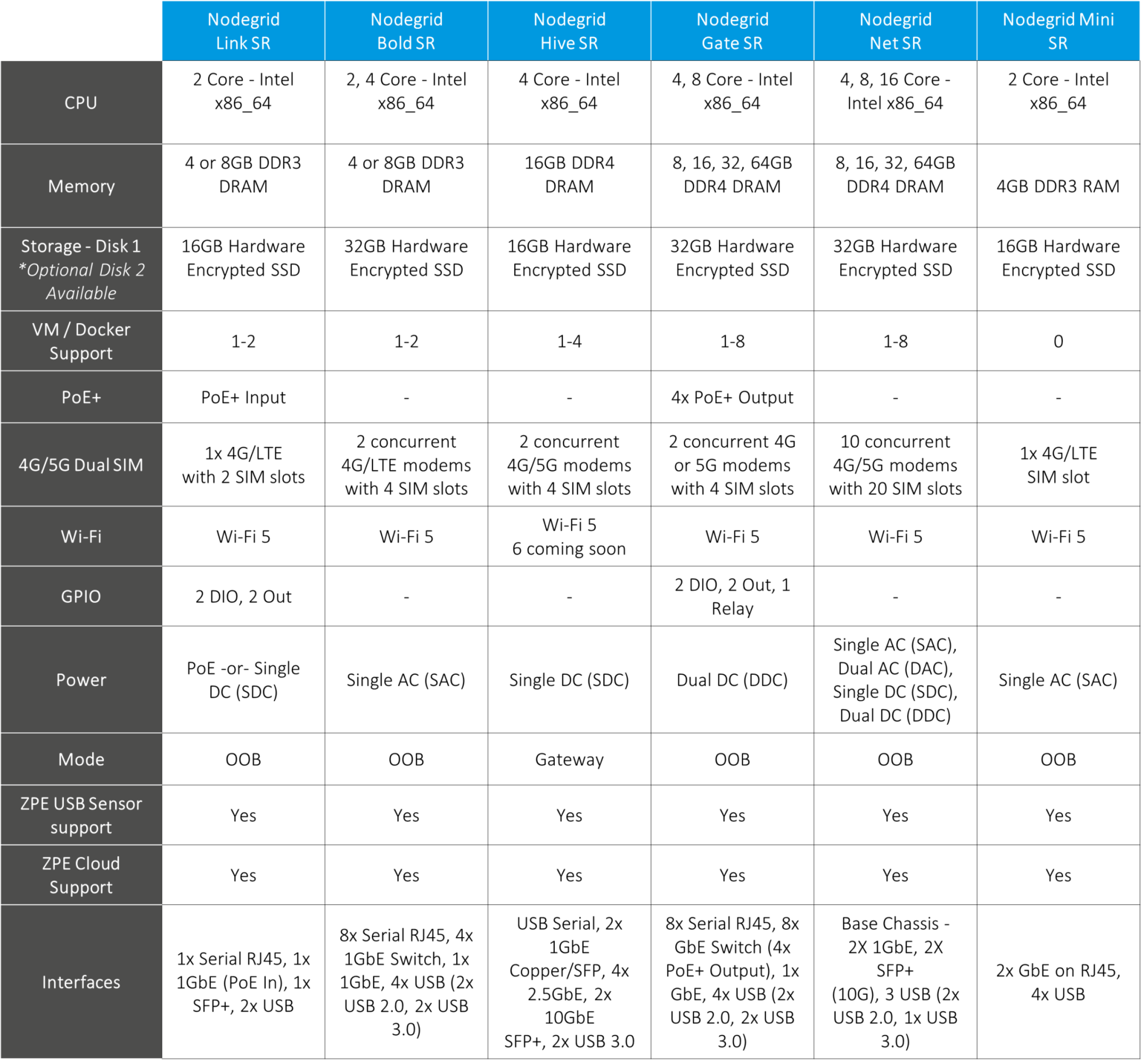Select the Memory row label

[81, 186]
